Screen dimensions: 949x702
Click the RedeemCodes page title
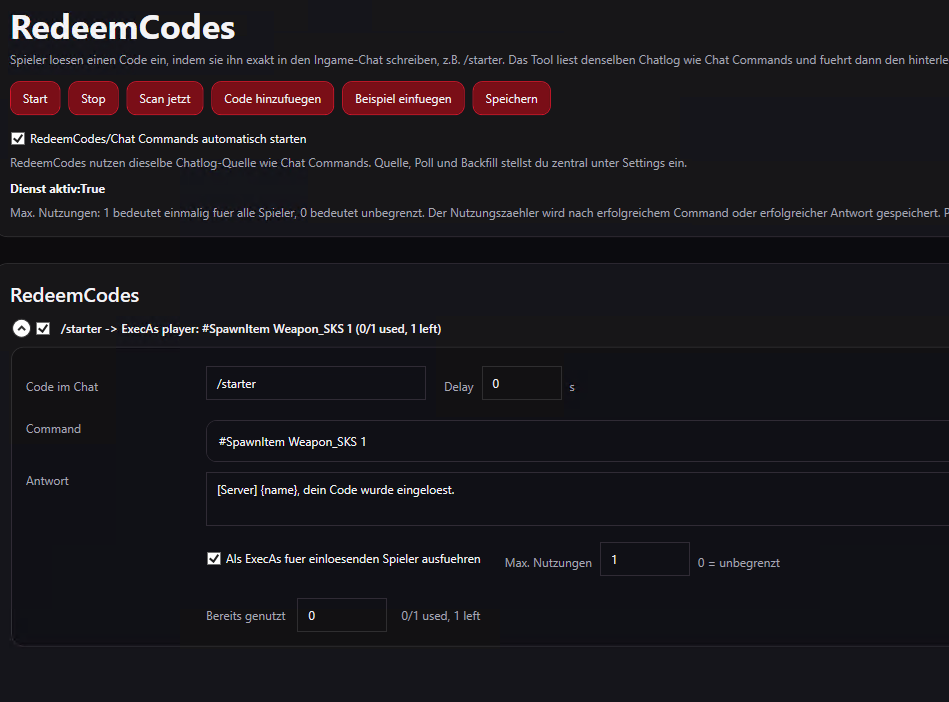[x=123, y=28]
